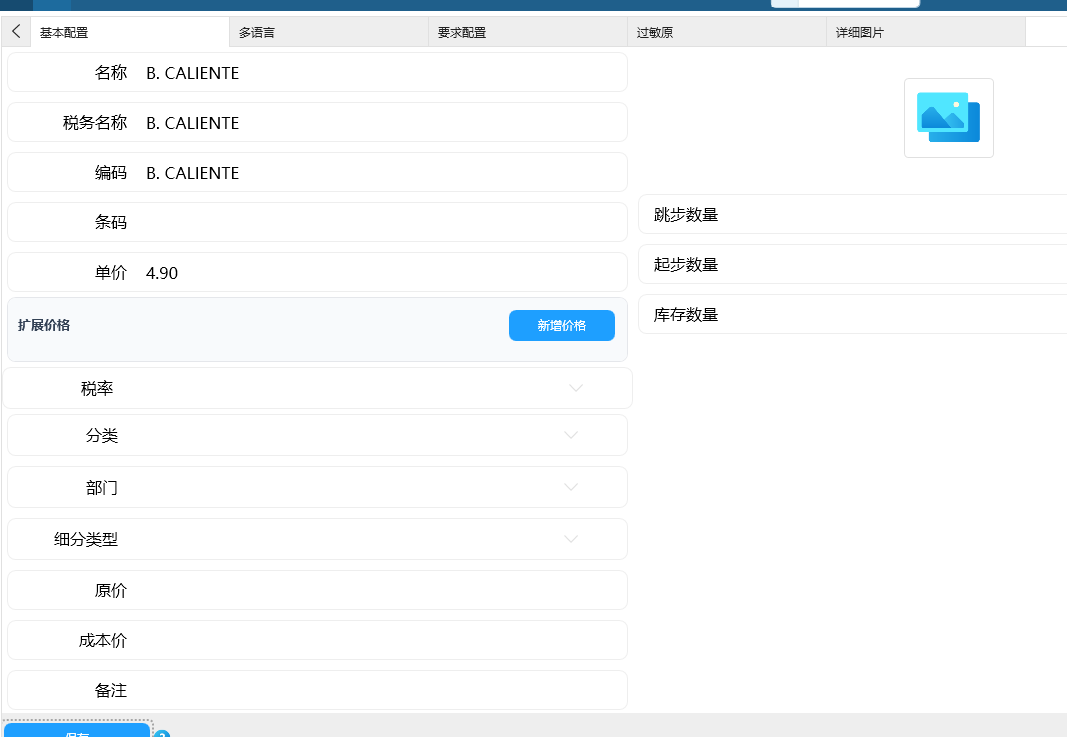Viewport: 1067px width, 737px height.
Task: Switch to the 过敏原 tab
Action: click(727, 32)
